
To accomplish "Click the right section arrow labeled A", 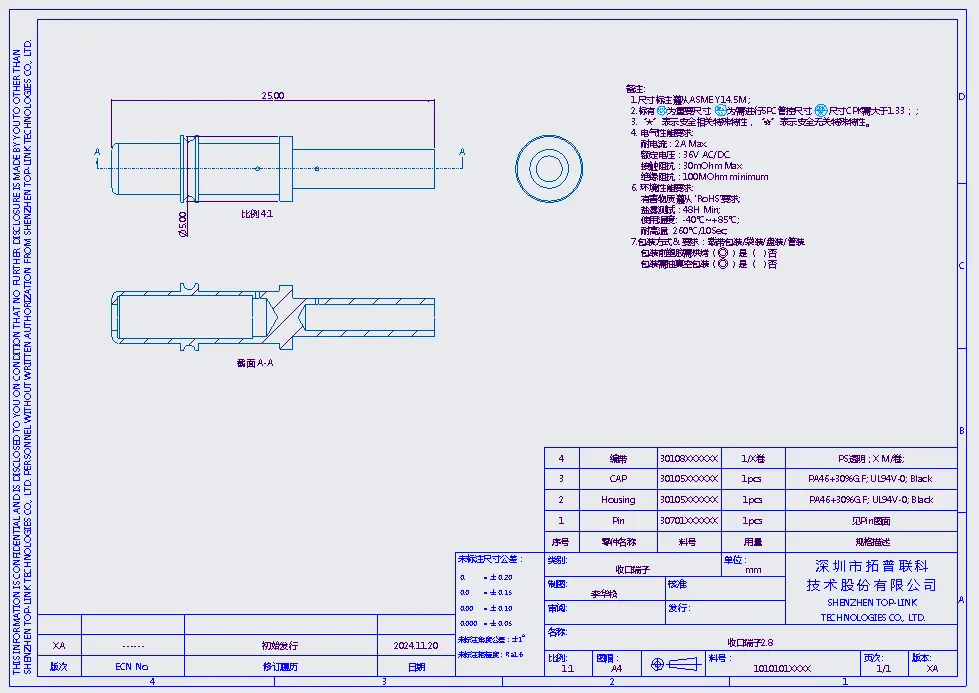I will pyautogui.click(x=461, y=152).
